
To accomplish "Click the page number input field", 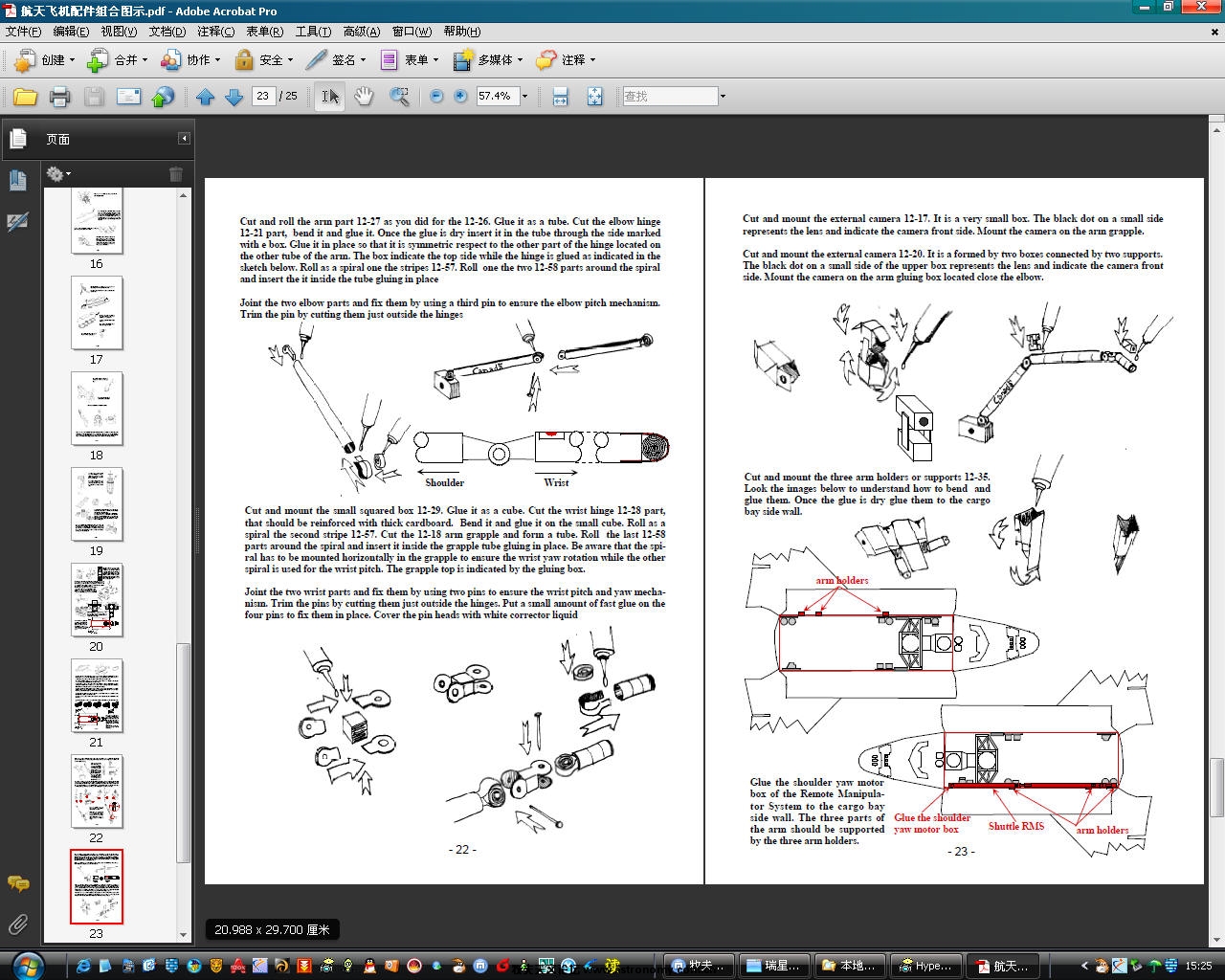I will click(263, 96).
